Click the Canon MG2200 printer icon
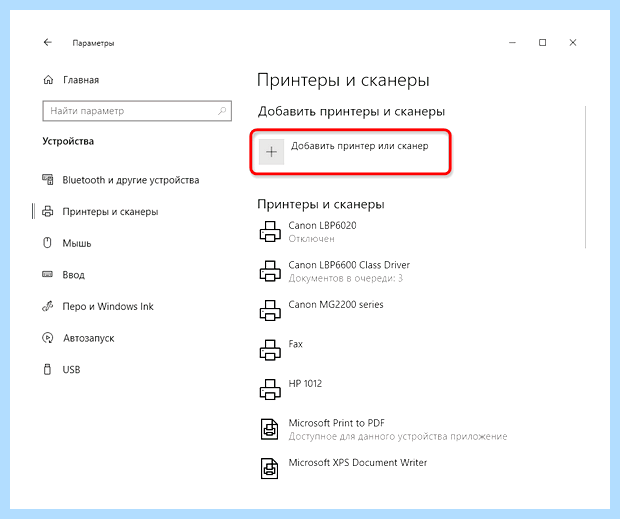This screenshot has width=620, height=519. click(270, 311)
